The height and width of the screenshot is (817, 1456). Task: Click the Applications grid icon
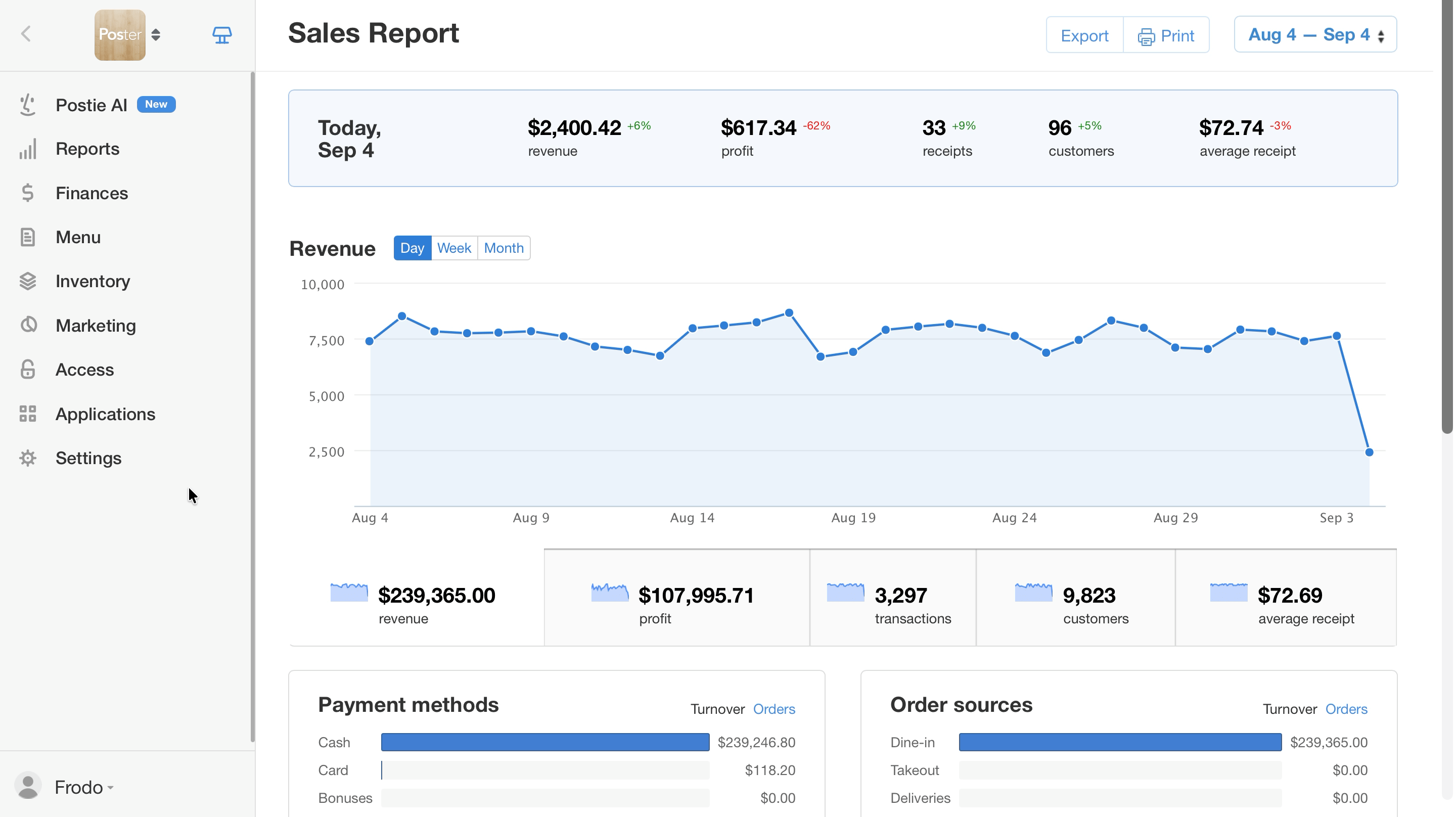tap(28, 414)
